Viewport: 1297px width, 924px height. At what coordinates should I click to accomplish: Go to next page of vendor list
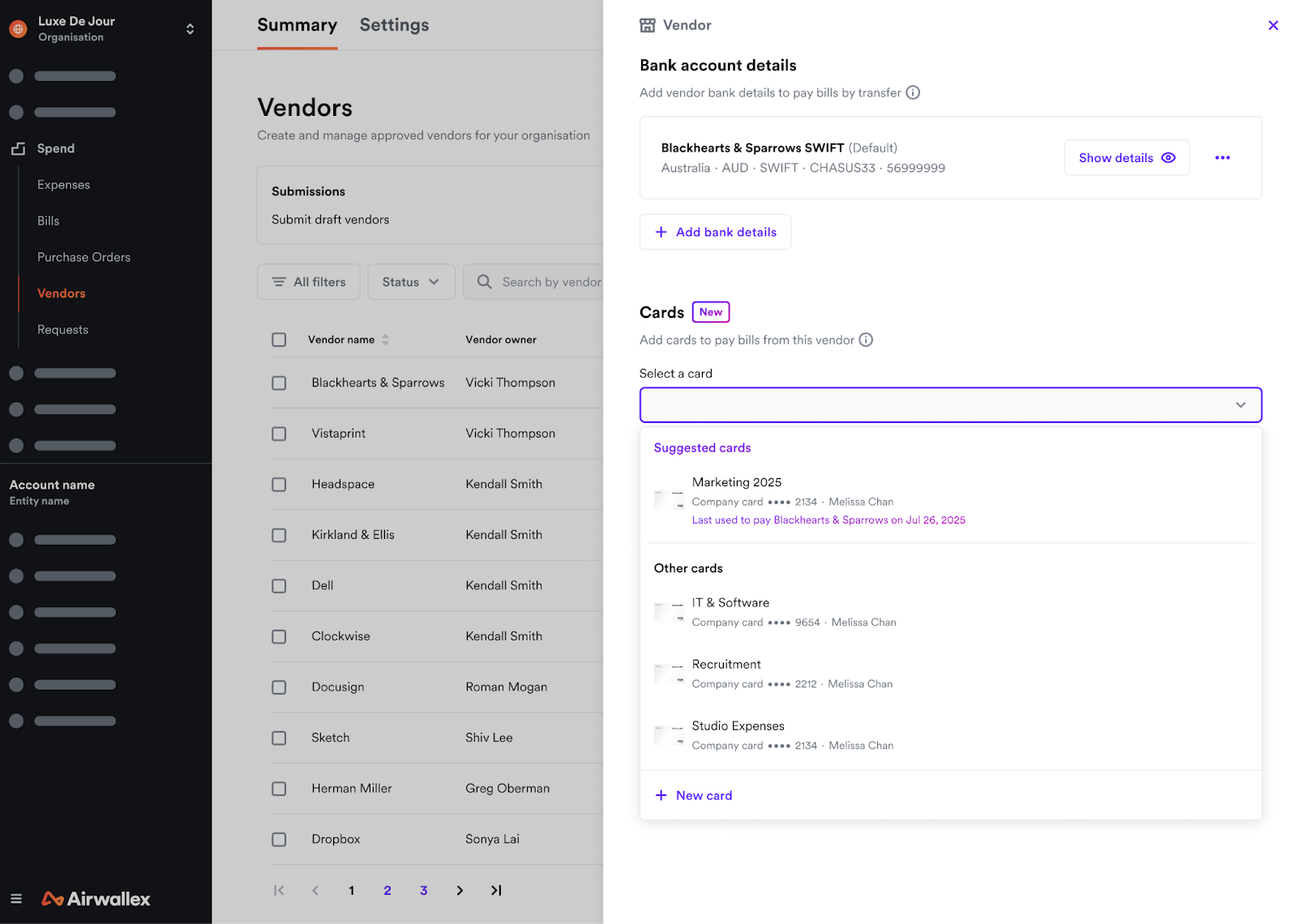[460, 890]
